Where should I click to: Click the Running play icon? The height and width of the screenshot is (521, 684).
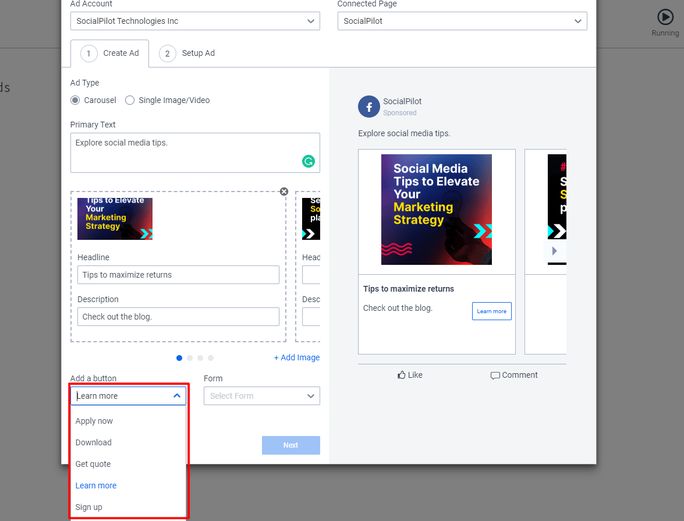click(x=665, y=17)
